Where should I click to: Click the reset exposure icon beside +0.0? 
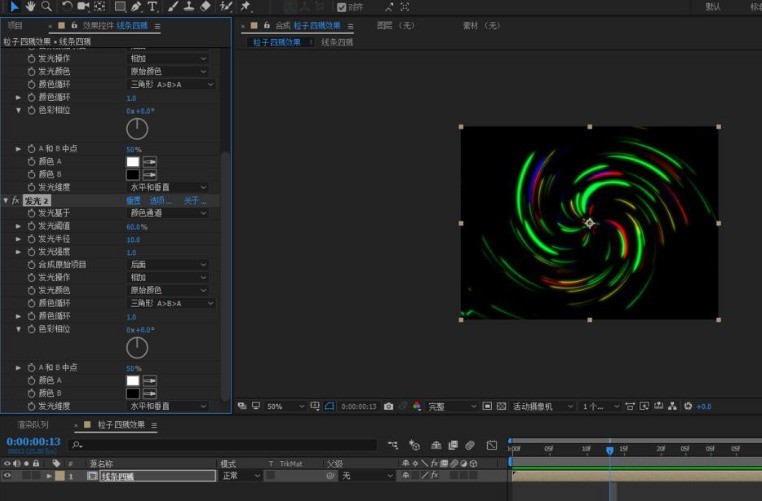pos(688,406)
